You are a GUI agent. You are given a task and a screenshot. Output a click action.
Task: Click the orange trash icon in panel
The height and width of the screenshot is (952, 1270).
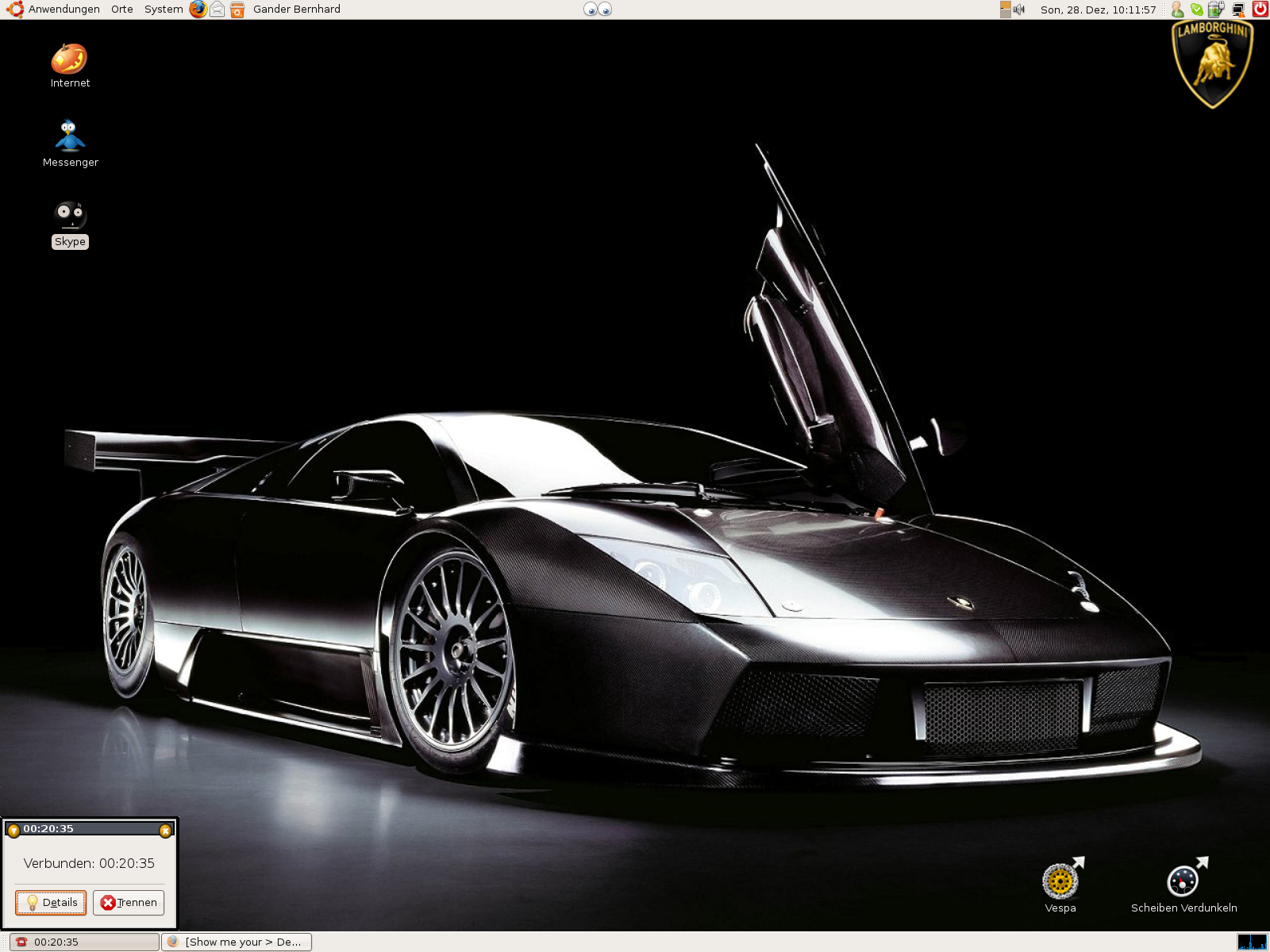[237, 10]
